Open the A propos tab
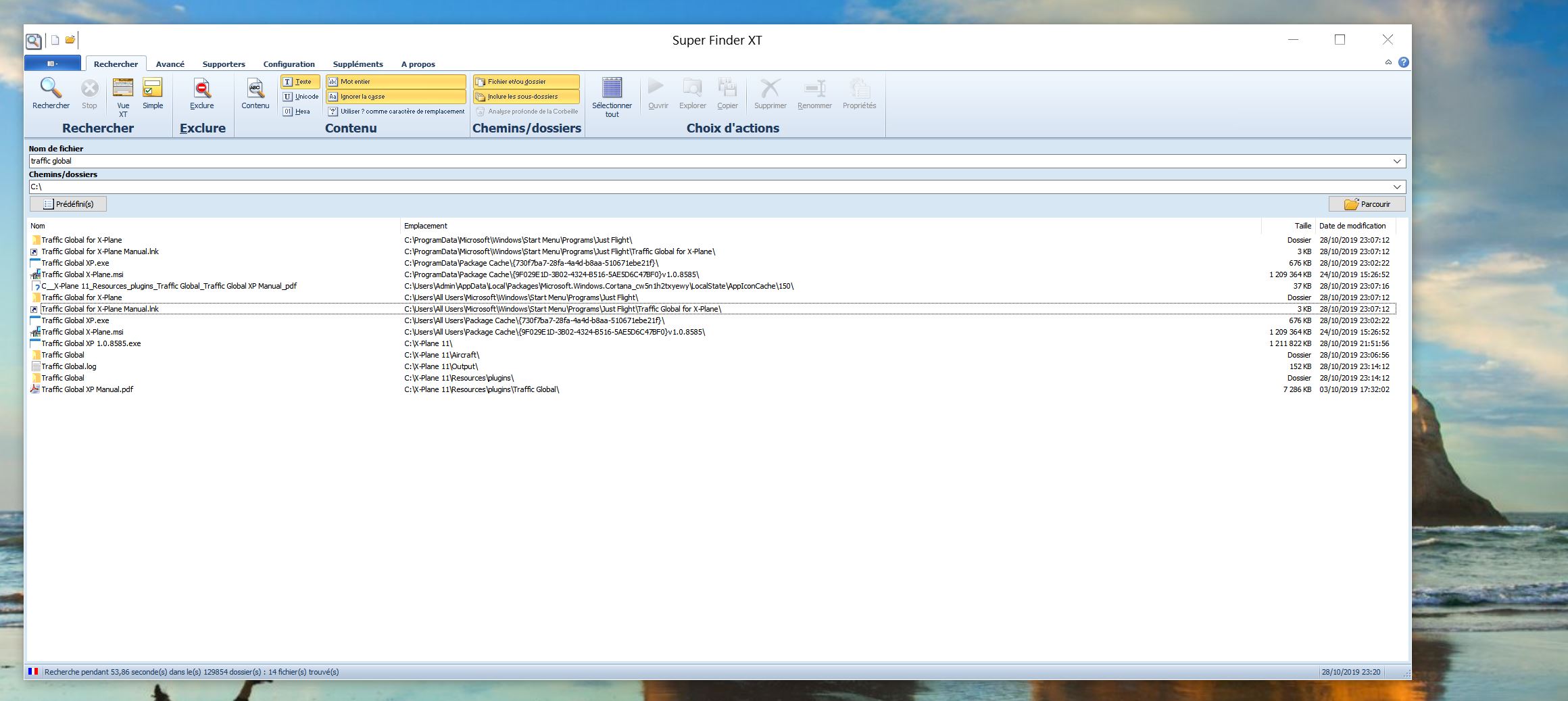Screen dimensions: 1568x701 point(418,64)
